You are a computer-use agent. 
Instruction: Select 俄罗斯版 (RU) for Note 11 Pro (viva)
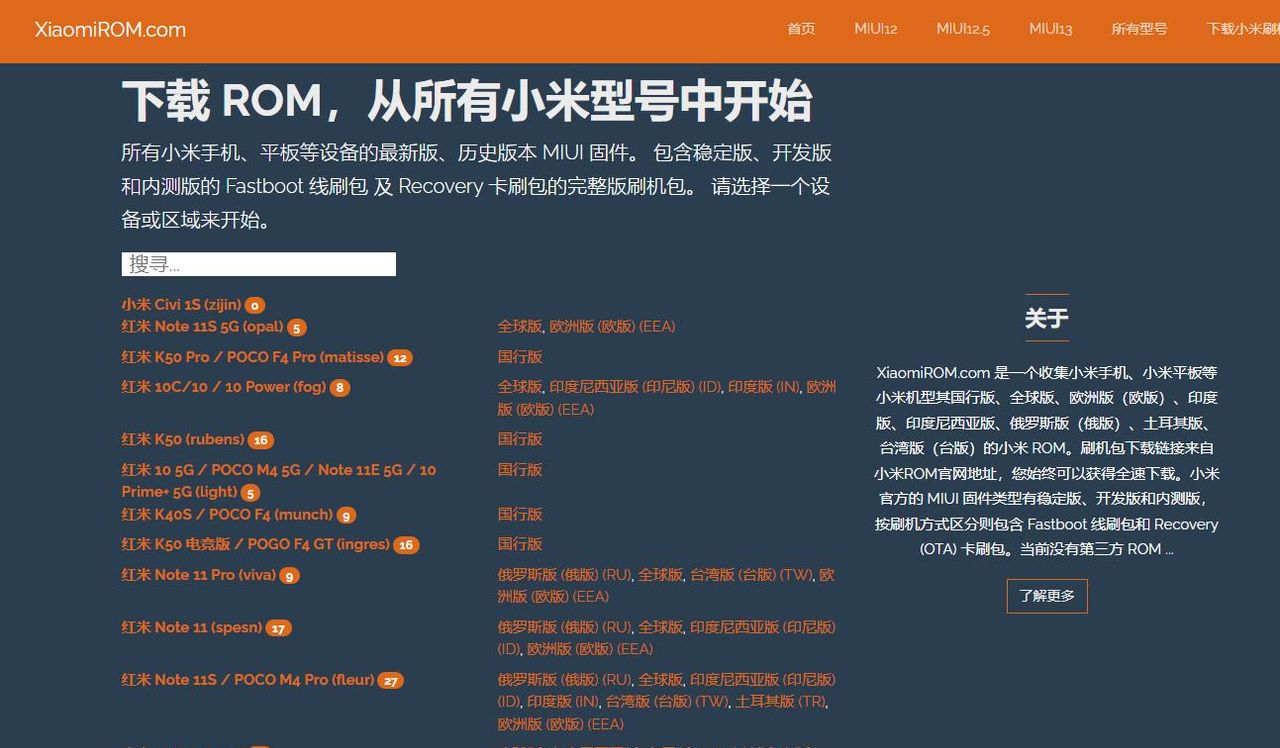pyautogui.click(x=564, y=575)
